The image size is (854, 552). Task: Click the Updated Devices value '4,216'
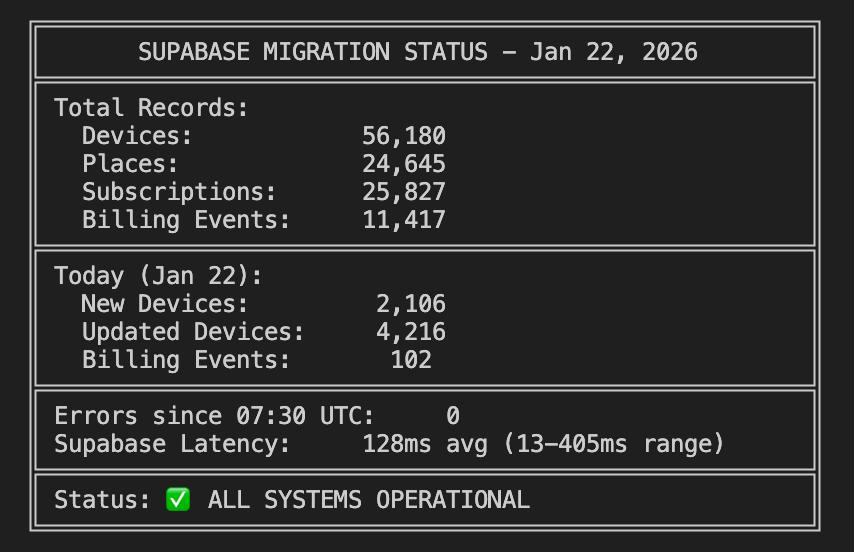coord(411,332)
